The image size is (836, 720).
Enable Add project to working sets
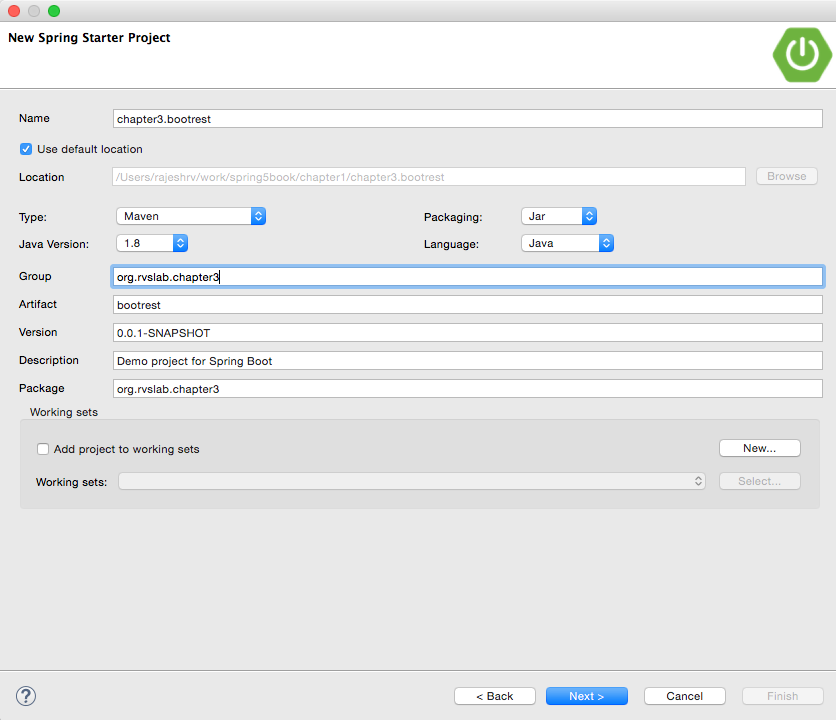(43, 449)
